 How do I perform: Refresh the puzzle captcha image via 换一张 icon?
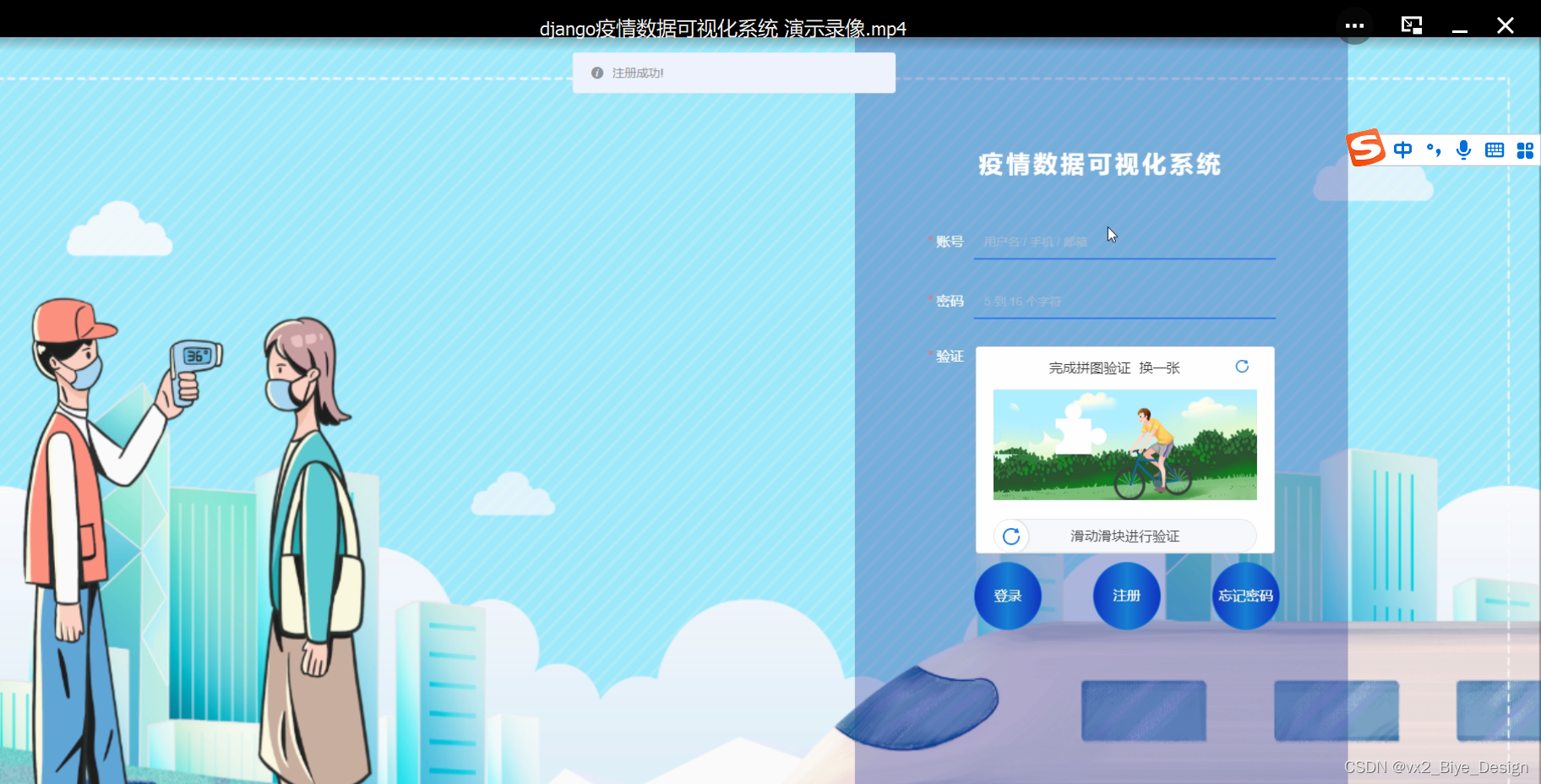[1242, 367]
